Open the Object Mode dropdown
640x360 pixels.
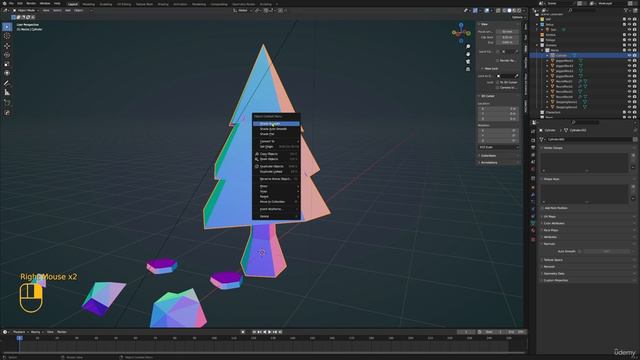(x=27, y=10)
